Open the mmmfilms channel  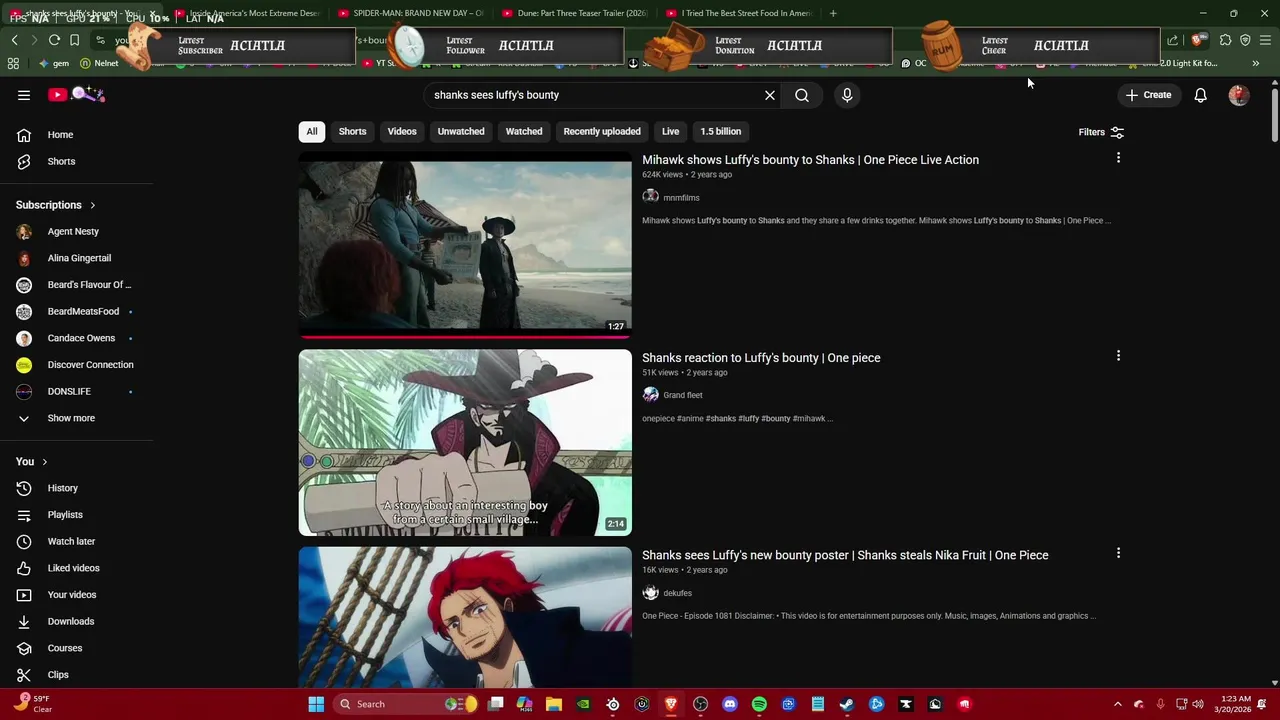coord(681,198)
